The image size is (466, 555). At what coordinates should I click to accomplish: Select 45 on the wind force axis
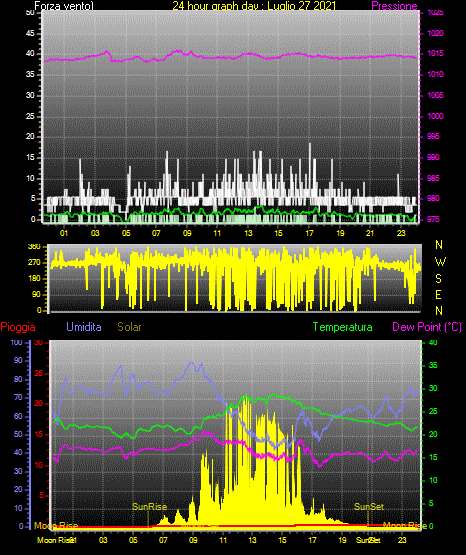[x=30, y=34]
